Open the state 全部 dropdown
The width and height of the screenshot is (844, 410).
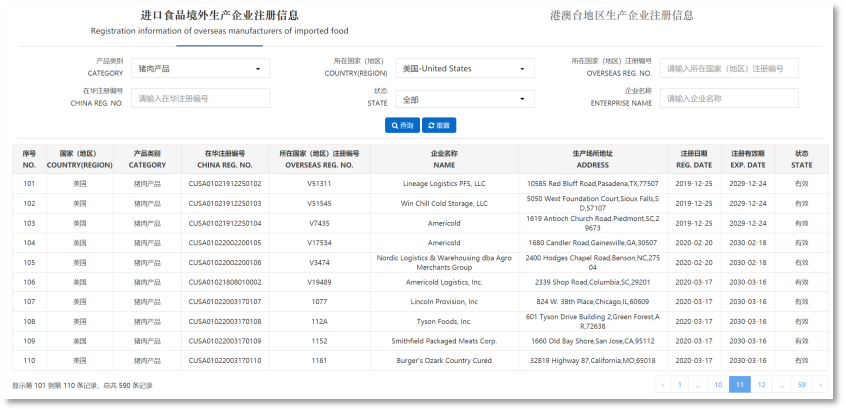click(465, 99)
